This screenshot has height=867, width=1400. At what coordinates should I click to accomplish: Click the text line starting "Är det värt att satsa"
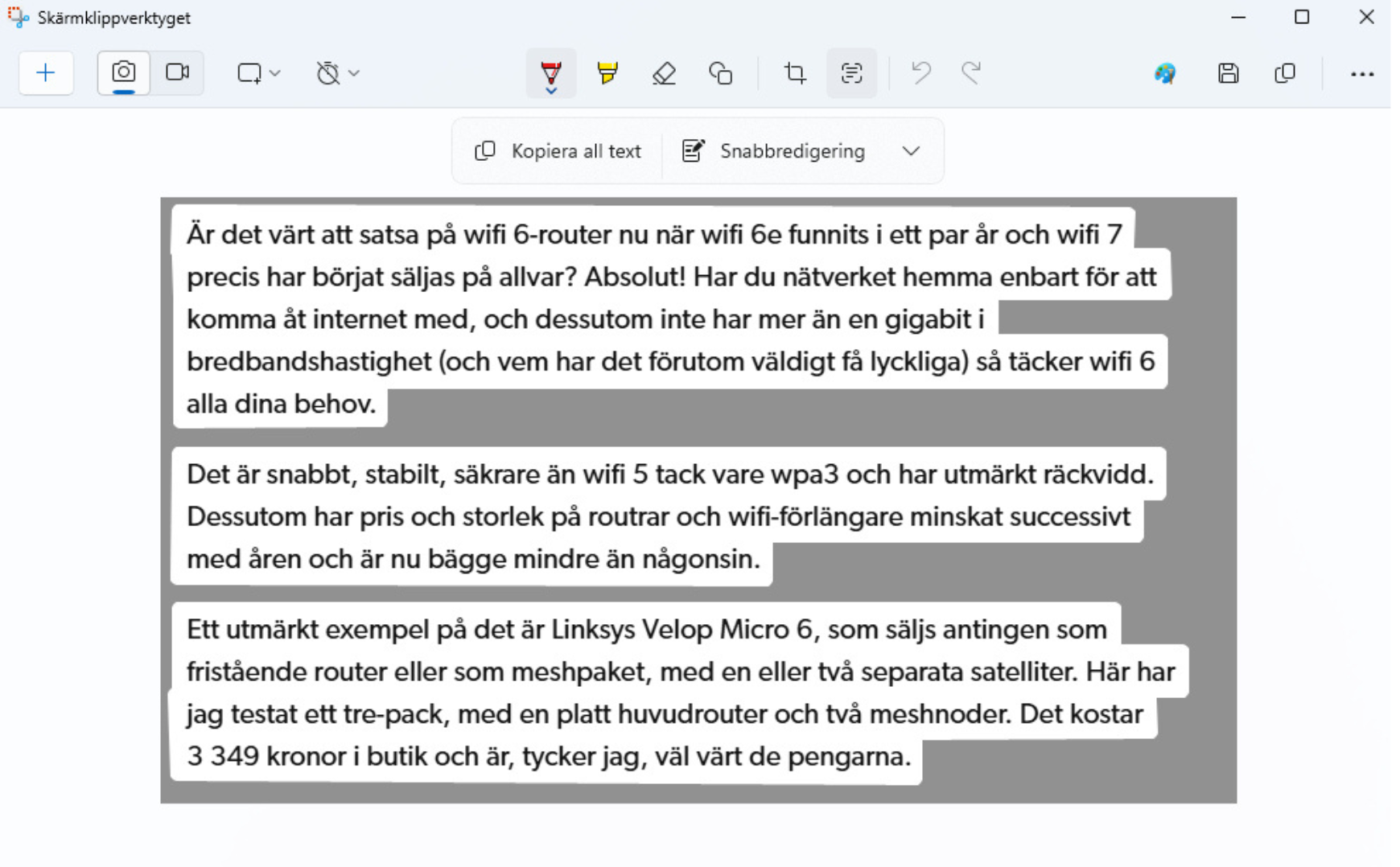(x=654, y=235)
